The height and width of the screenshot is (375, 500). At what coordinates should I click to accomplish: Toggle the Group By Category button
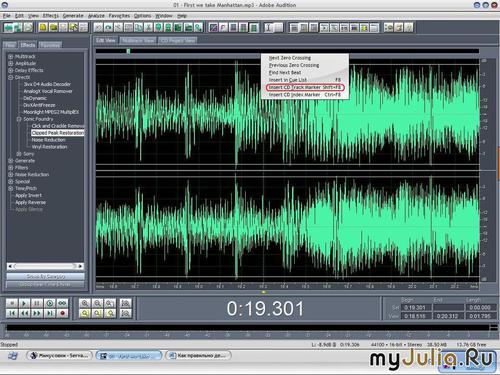click(x=45, y=277)
